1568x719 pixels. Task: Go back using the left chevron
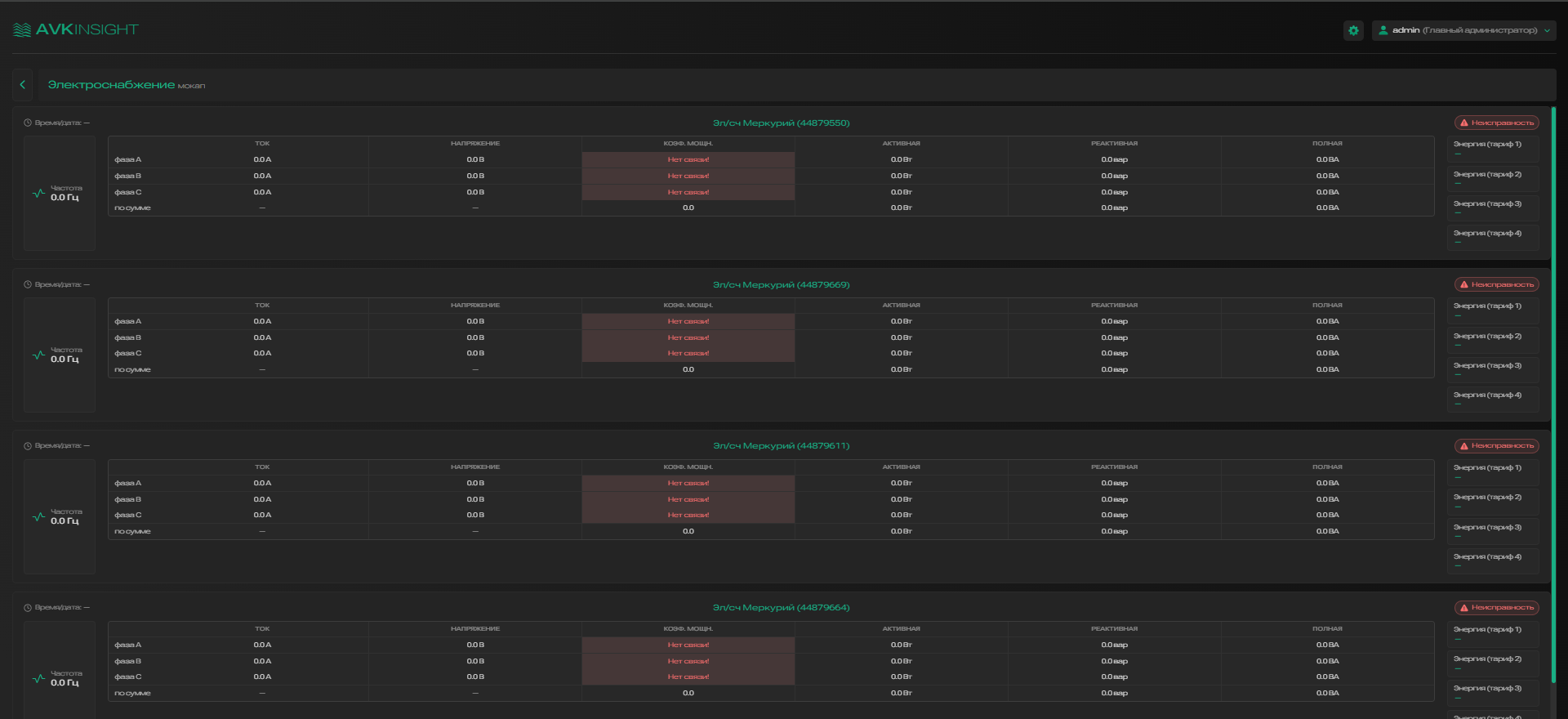(22, 85)
